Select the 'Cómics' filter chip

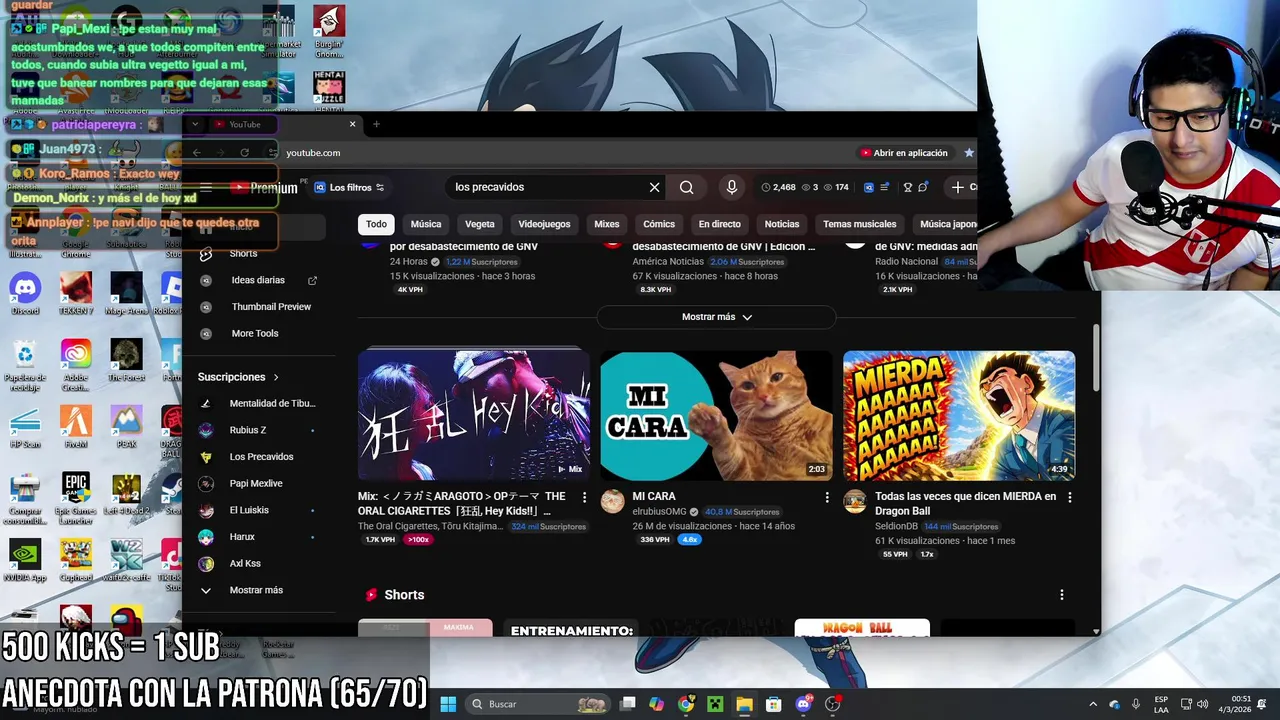pos(659,224)
